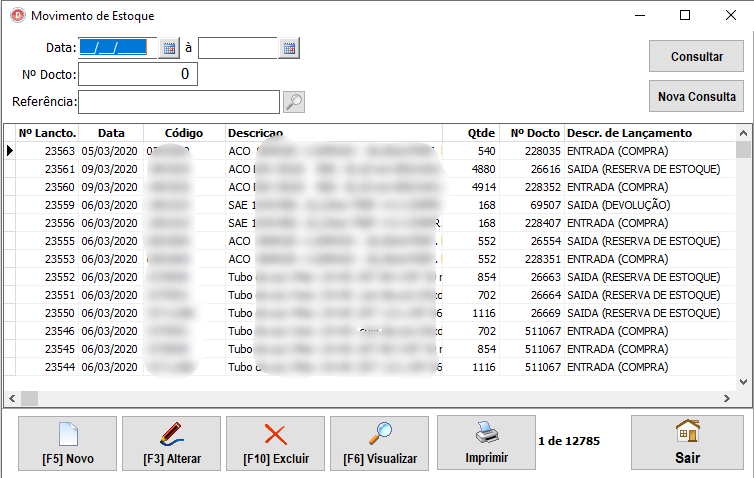
Task: Focus the start Data input field
Action: pyautogui.click(x=118, y=48)
